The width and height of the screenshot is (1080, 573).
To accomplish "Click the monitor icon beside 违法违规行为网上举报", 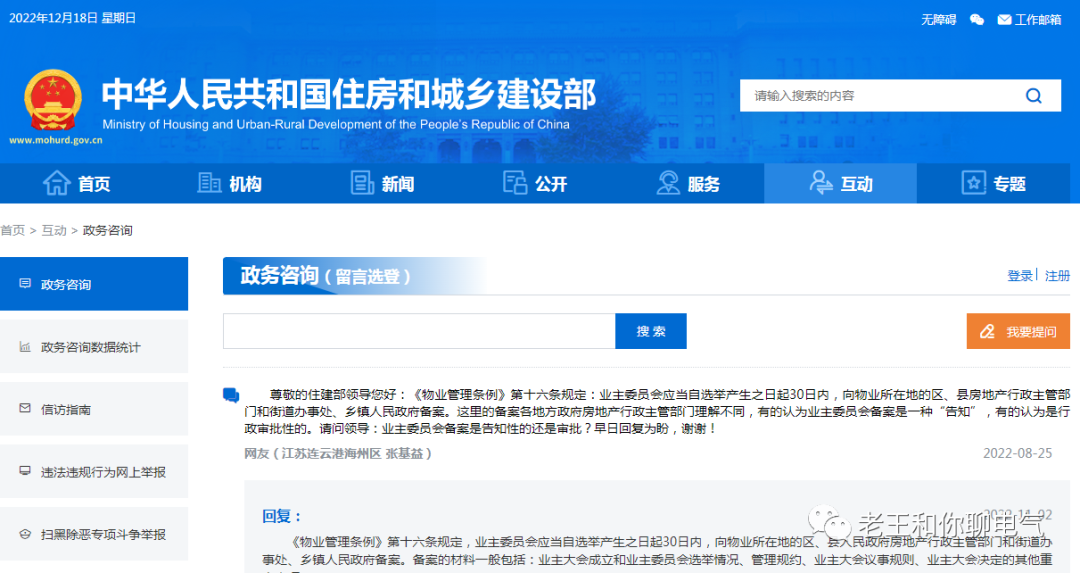I will tap(25, 471).
